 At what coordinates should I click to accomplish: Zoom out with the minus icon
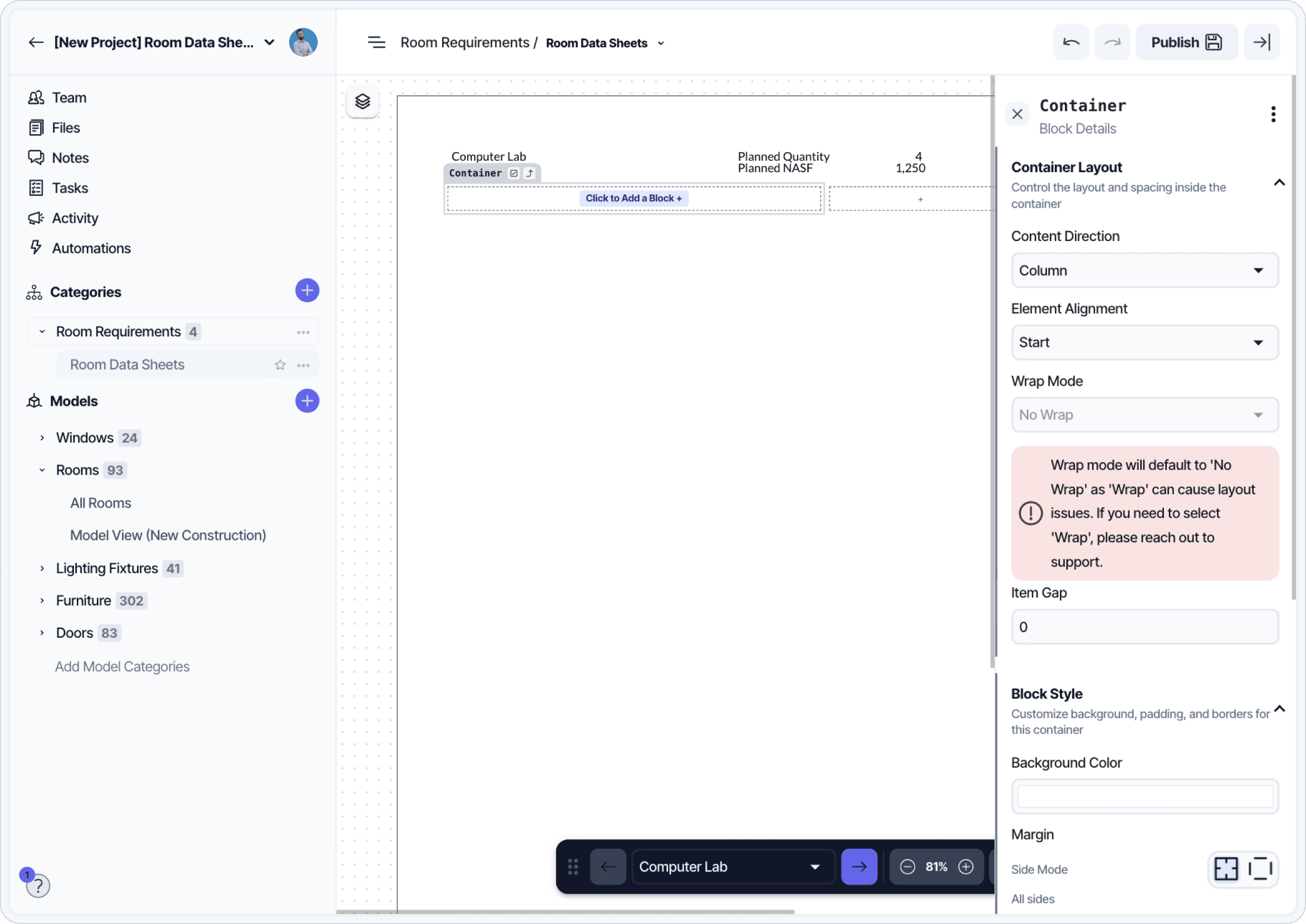tap(907, 867)
